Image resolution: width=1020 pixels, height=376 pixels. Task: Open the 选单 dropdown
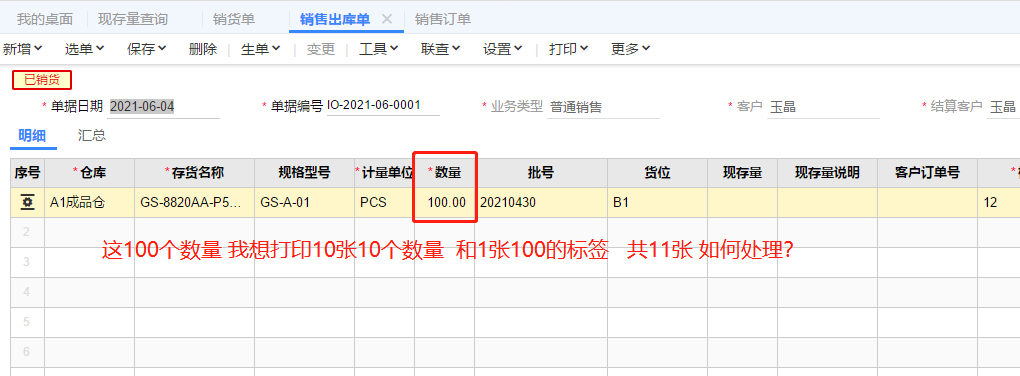(85, 49)
